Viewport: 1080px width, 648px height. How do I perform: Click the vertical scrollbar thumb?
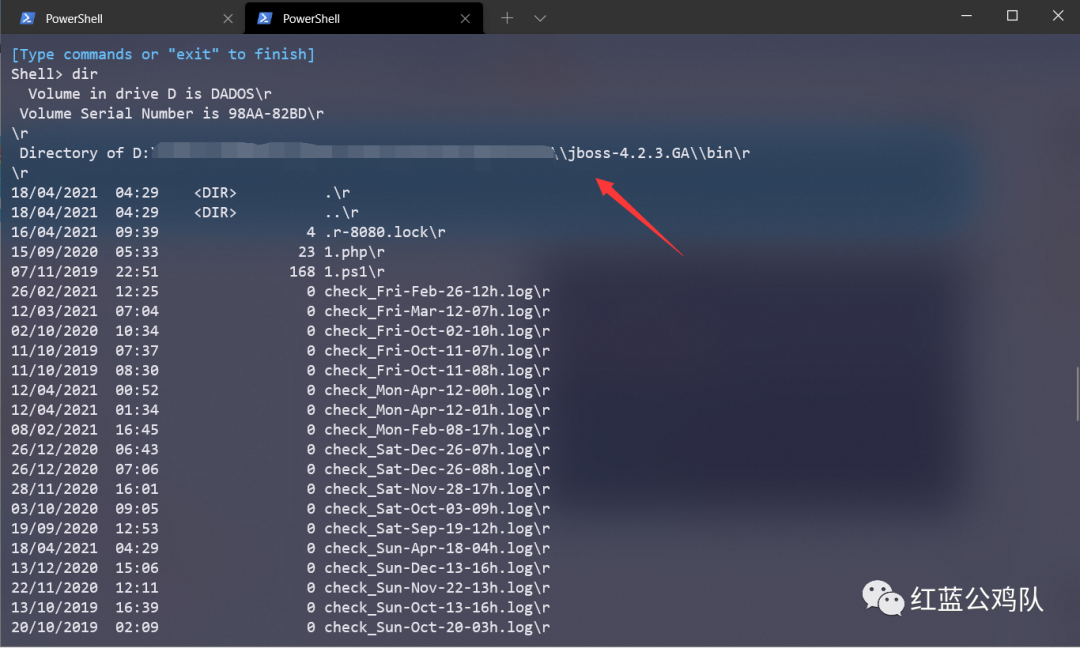point(1076,393)
